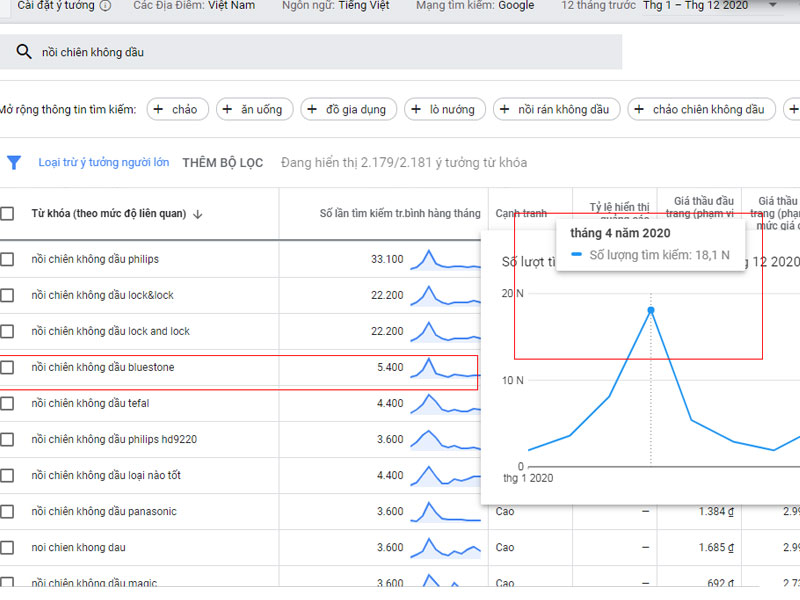Viewport: 800px width, 600px height.
Task: Add 'nồi rán không dầu' suggestion chip
Action: [557, 109]
